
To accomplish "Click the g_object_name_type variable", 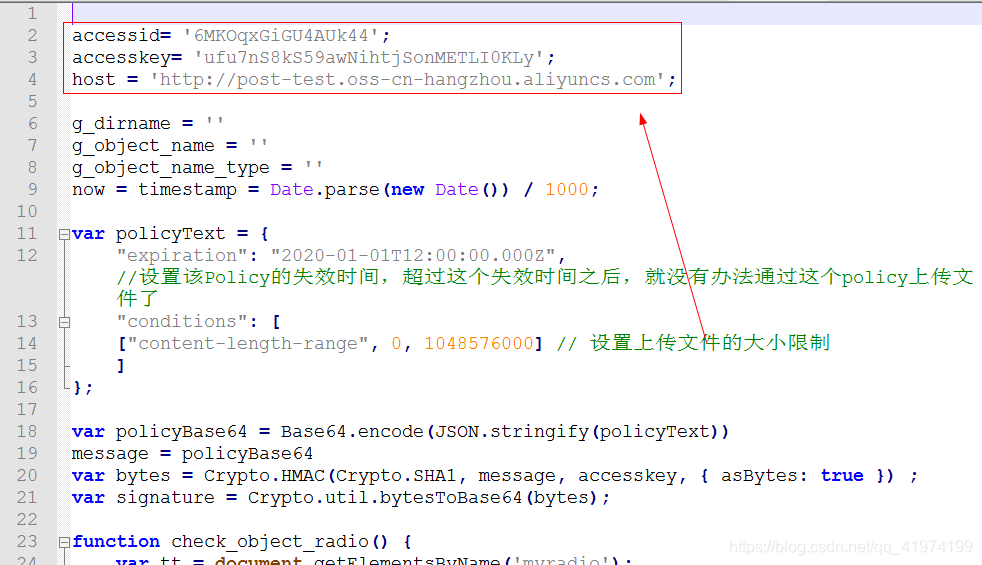I will tap(170, 167).
